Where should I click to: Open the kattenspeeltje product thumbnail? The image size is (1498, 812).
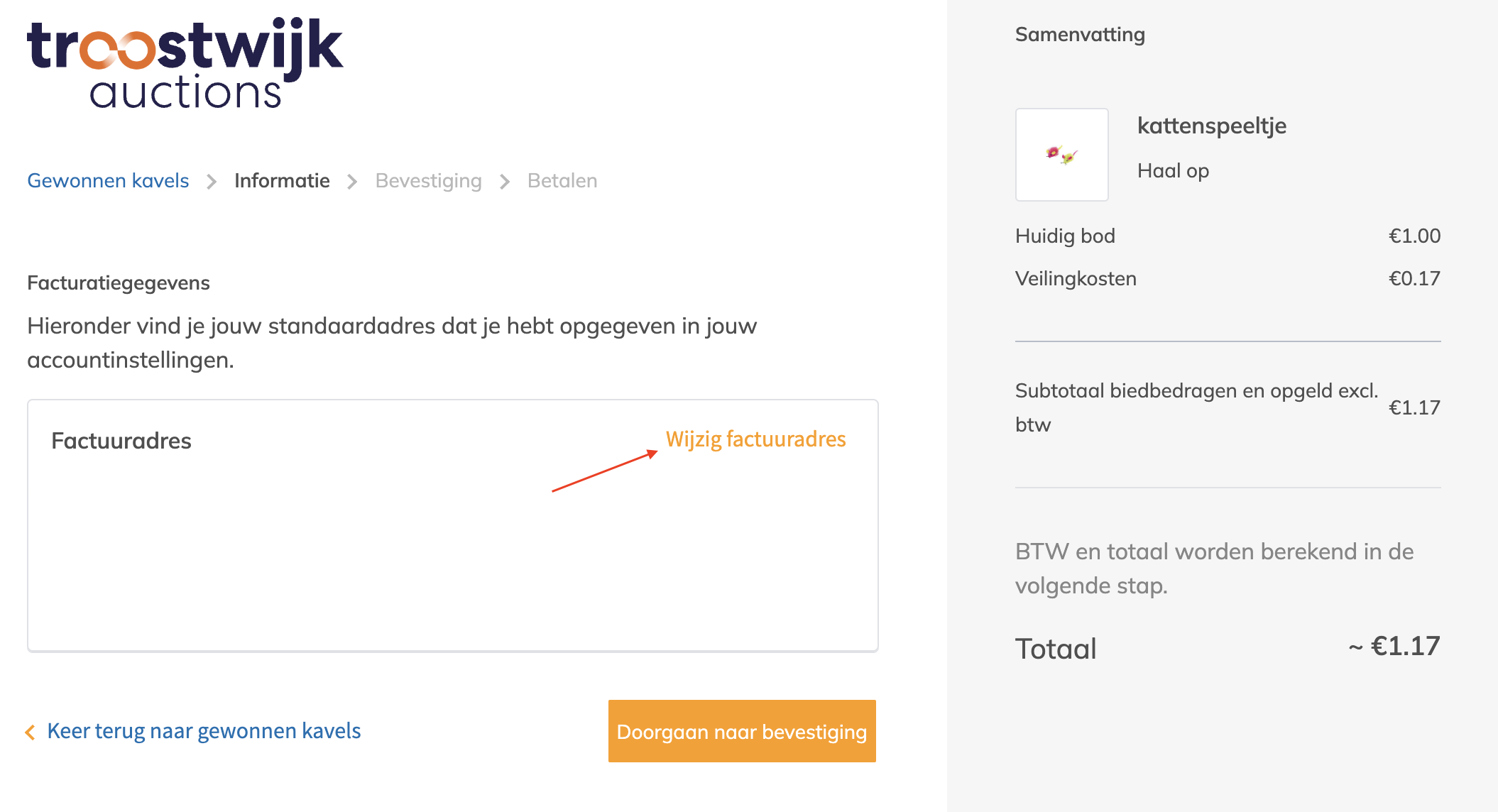[1061, 155]
